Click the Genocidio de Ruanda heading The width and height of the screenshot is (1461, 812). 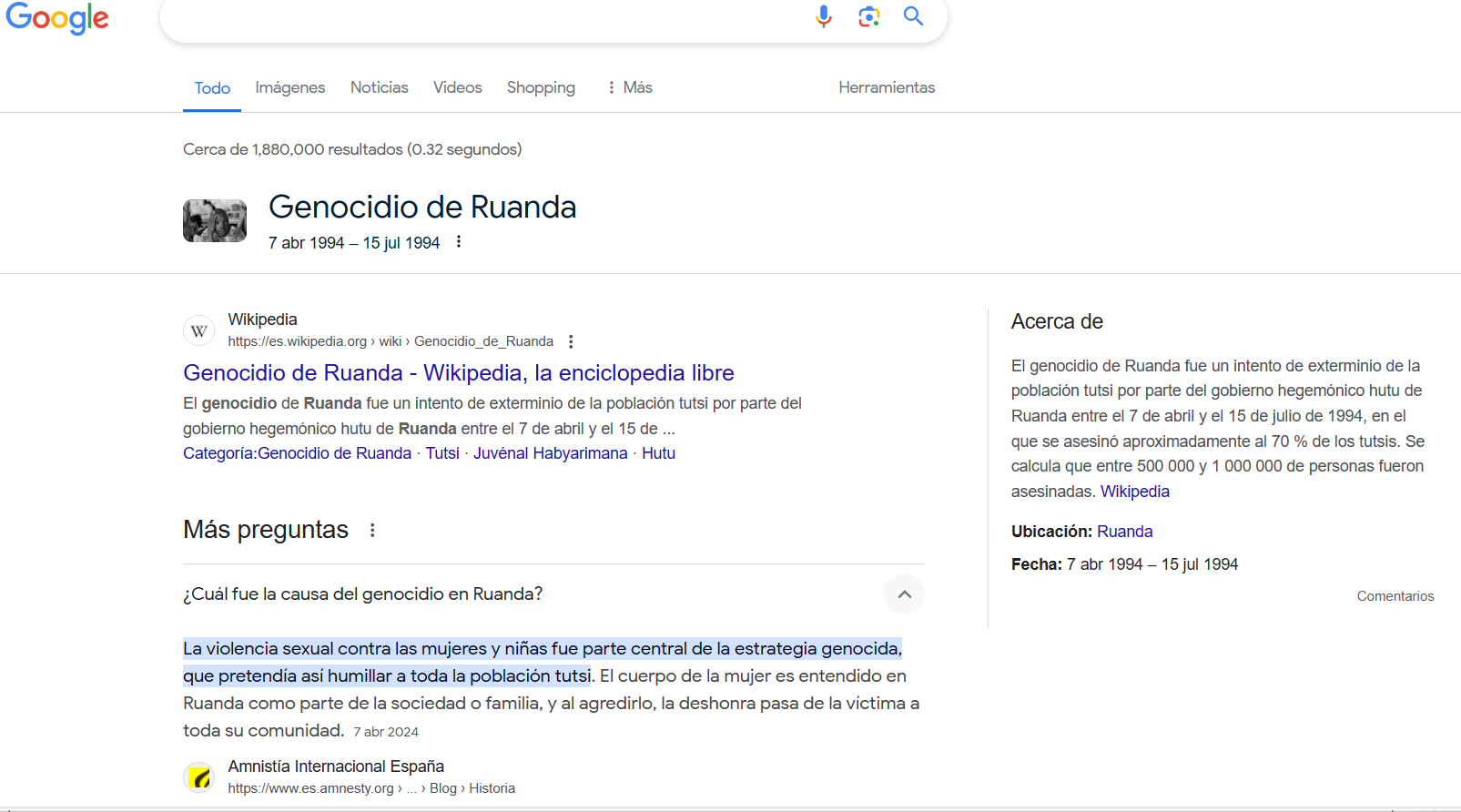422,208
